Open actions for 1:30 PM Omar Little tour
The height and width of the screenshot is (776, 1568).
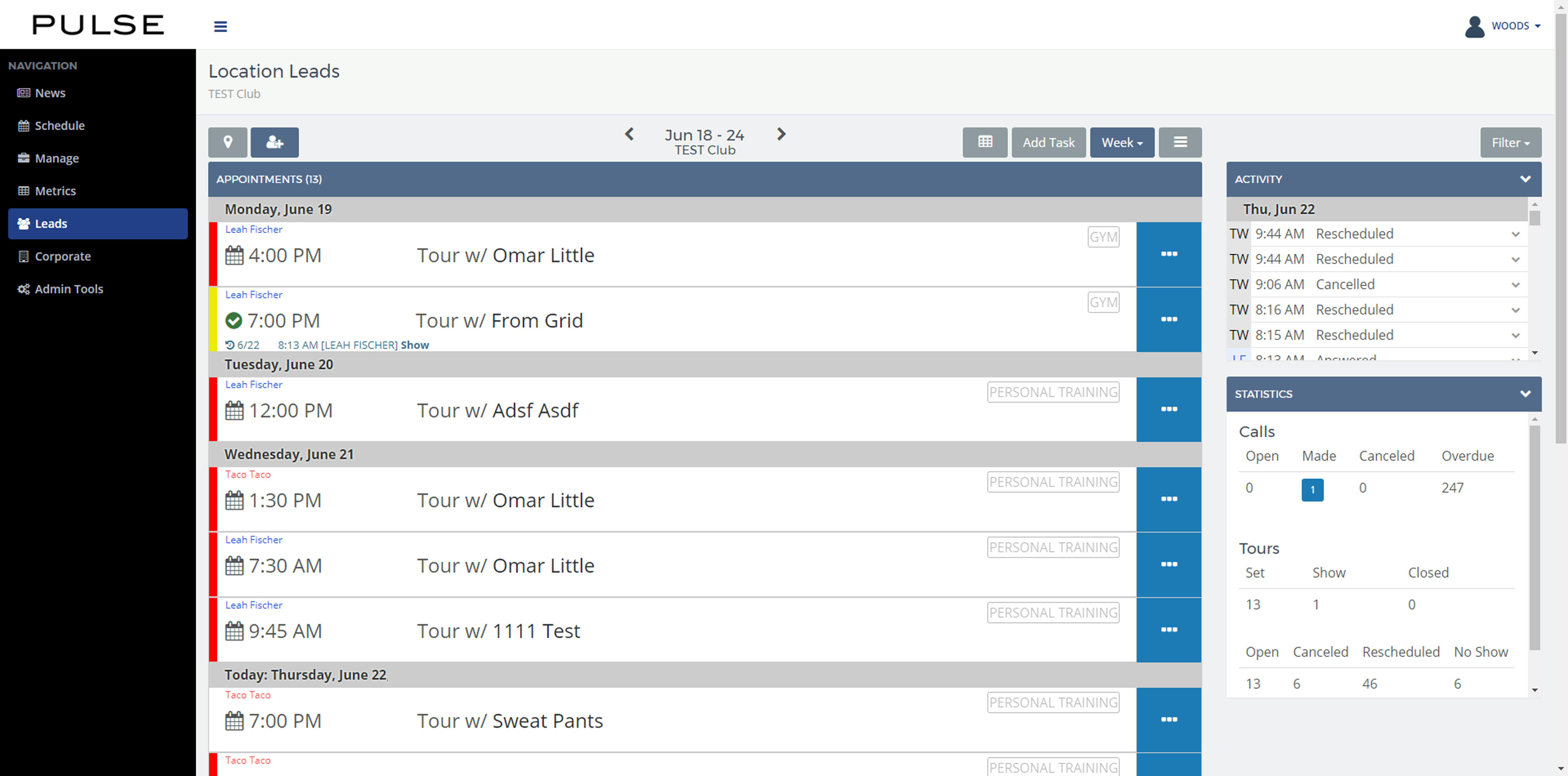coord(1169,499)
